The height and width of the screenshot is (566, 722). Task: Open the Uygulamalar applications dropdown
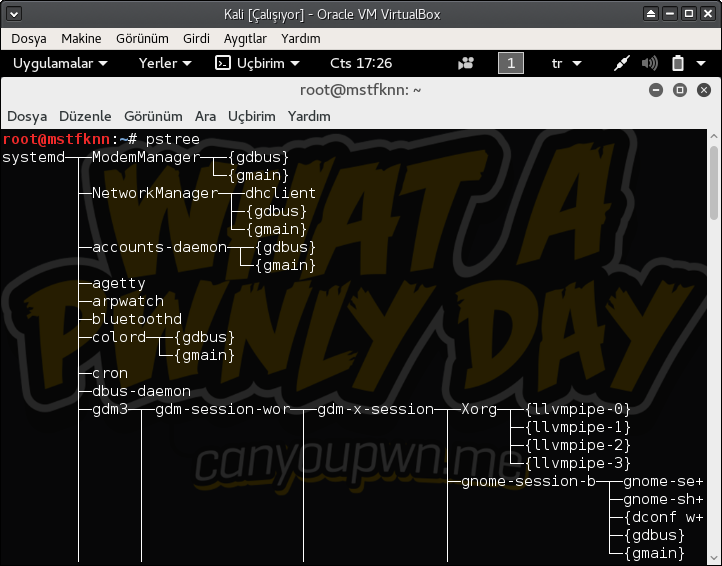tap(59, 63)
